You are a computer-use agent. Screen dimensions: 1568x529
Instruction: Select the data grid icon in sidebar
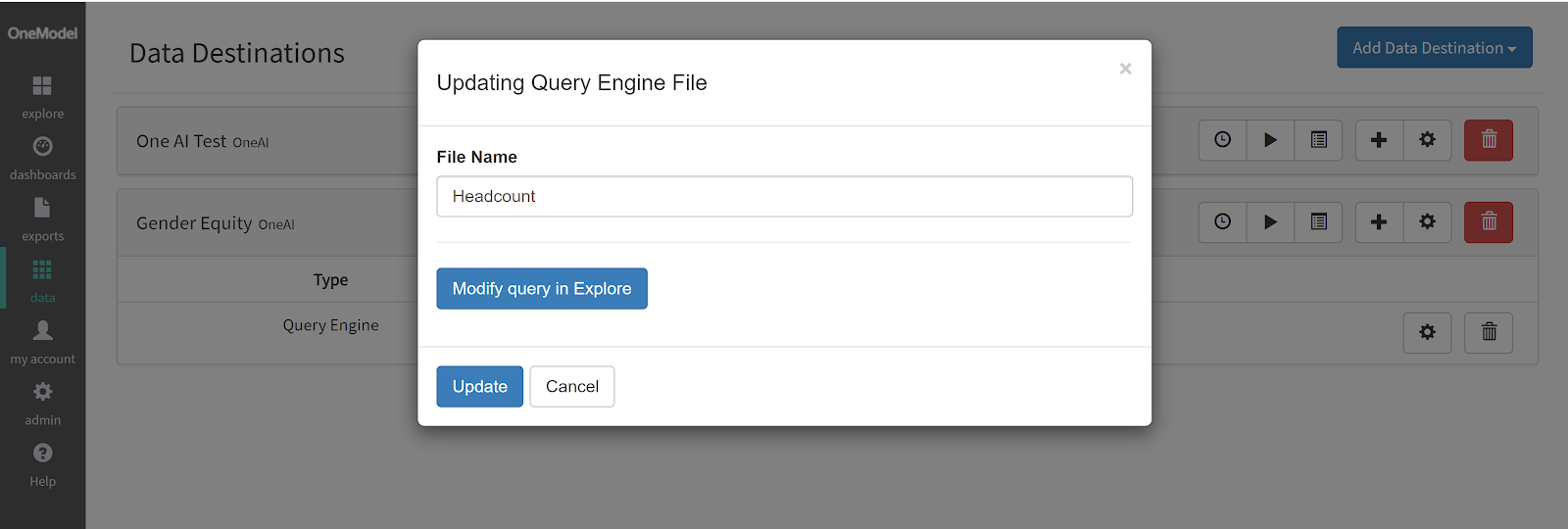[42, 269]
